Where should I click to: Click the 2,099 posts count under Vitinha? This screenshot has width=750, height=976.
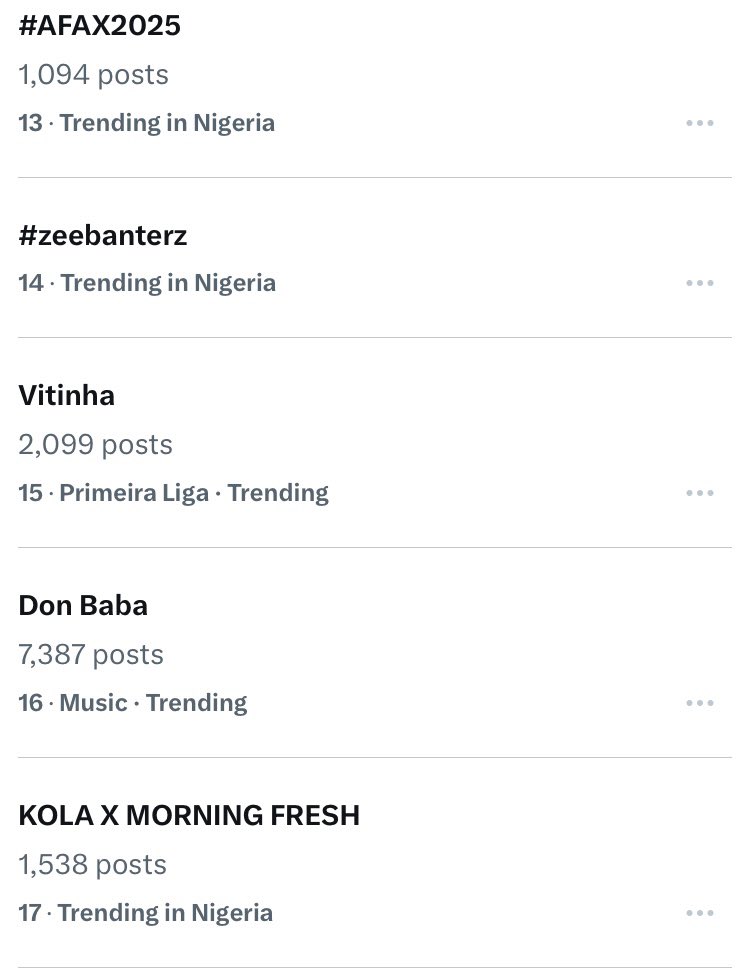tap(95, 445)
